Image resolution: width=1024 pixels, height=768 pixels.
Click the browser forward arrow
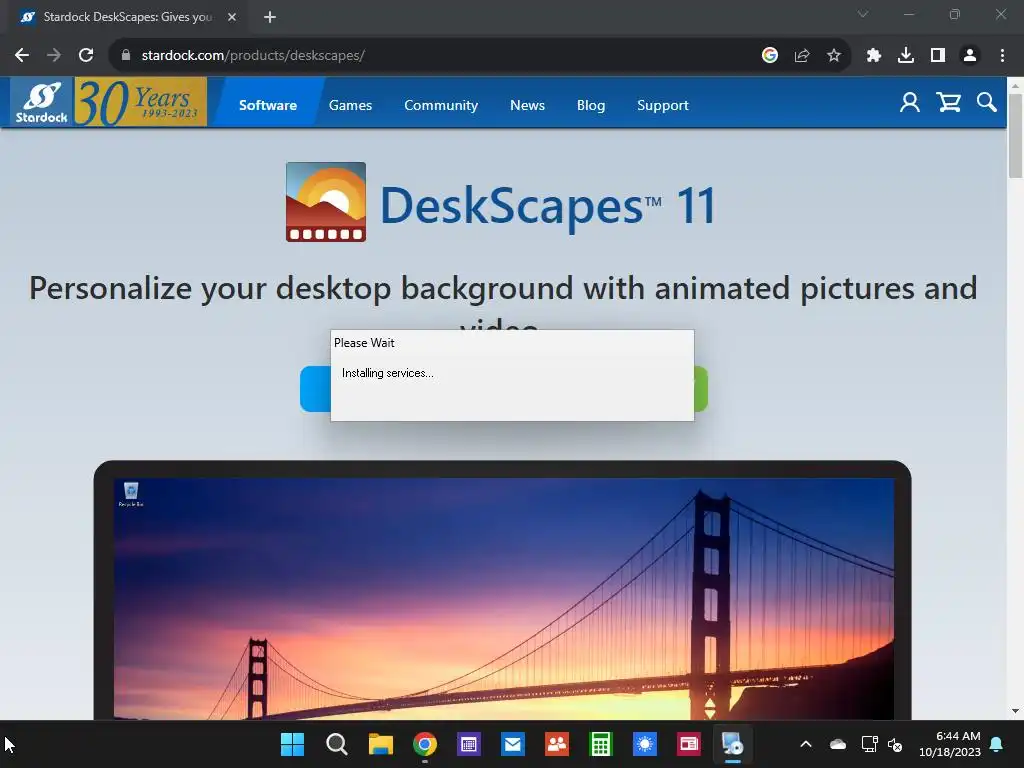[54, 56]
